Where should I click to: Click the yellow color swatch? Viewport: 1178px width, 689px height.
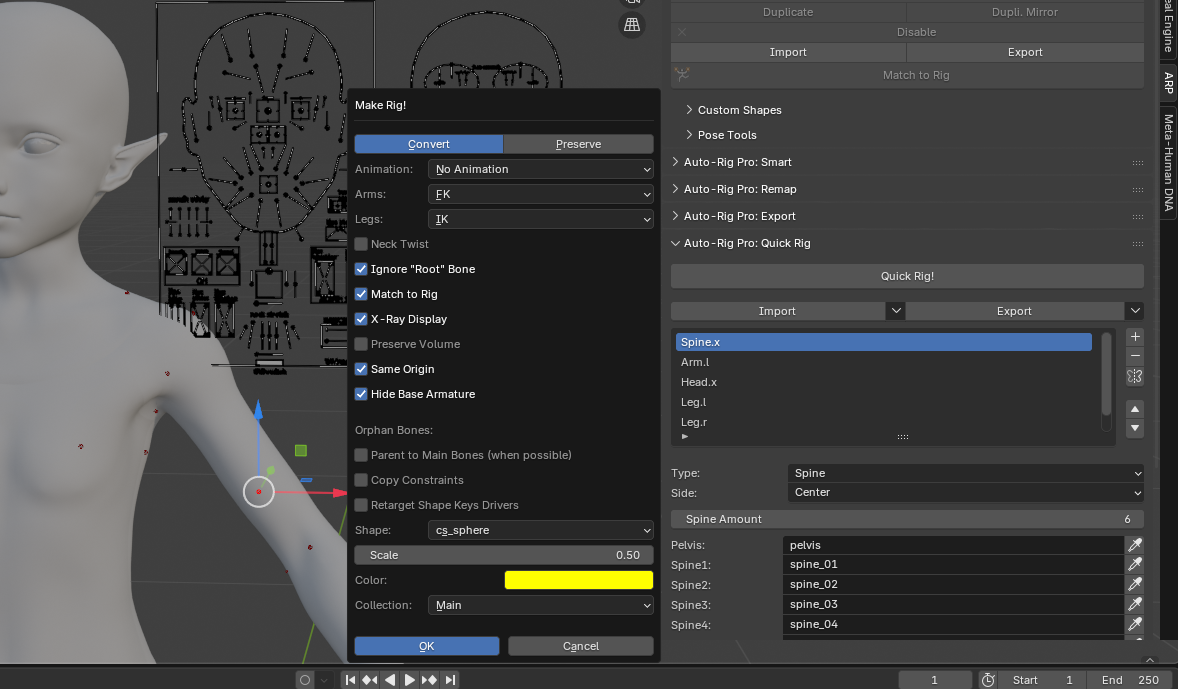click(x=578, y=579)
